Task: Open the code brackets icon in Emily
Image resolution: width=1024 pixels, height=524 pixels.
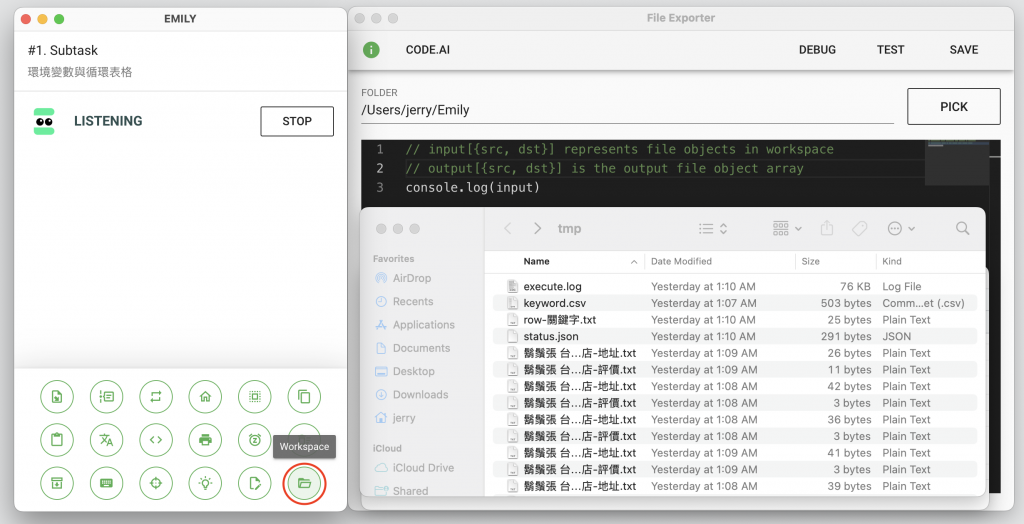Action: [x=156, y=440]
